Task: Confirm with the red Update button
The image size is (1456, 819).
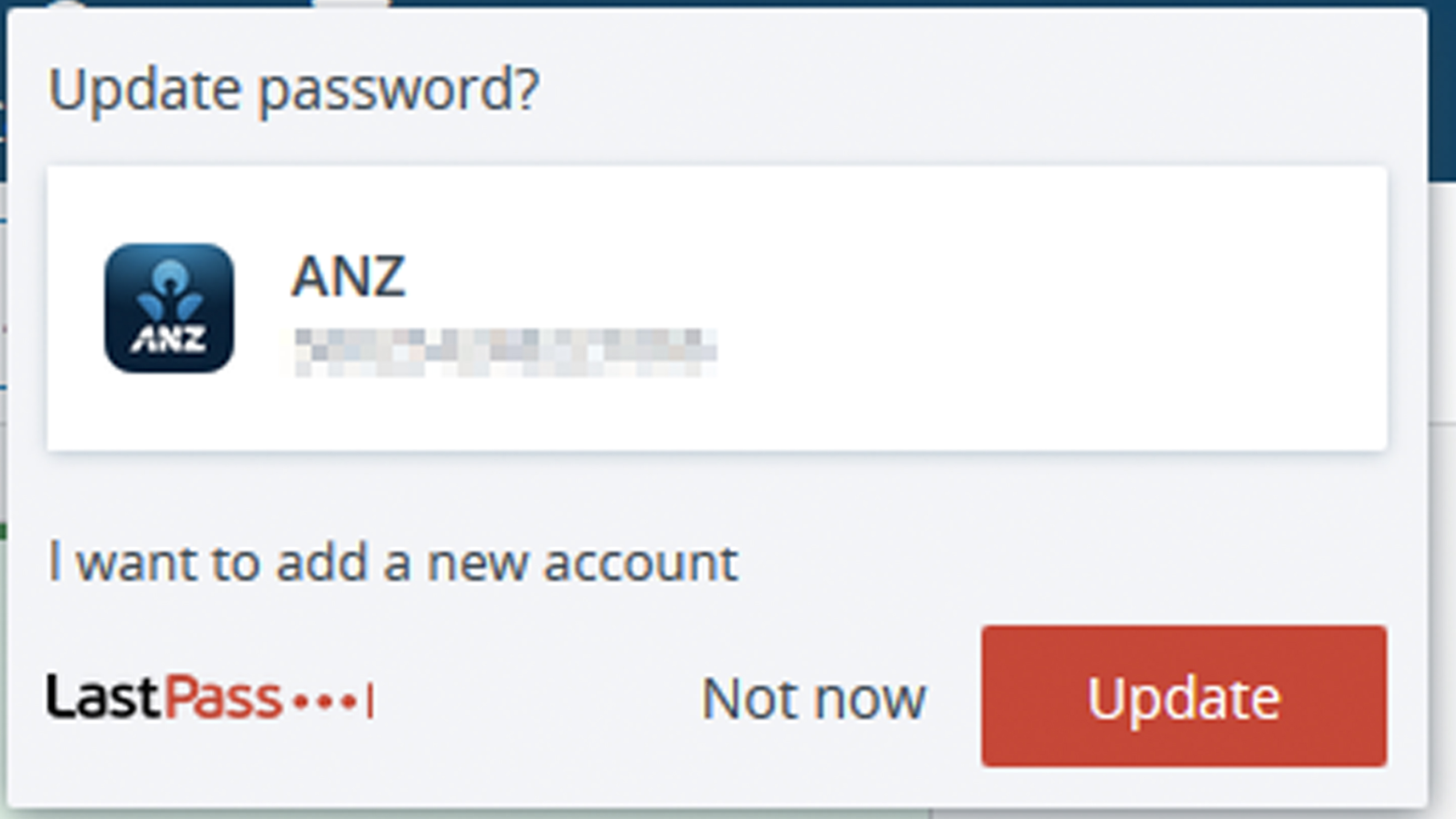Action: [1184, 696]
